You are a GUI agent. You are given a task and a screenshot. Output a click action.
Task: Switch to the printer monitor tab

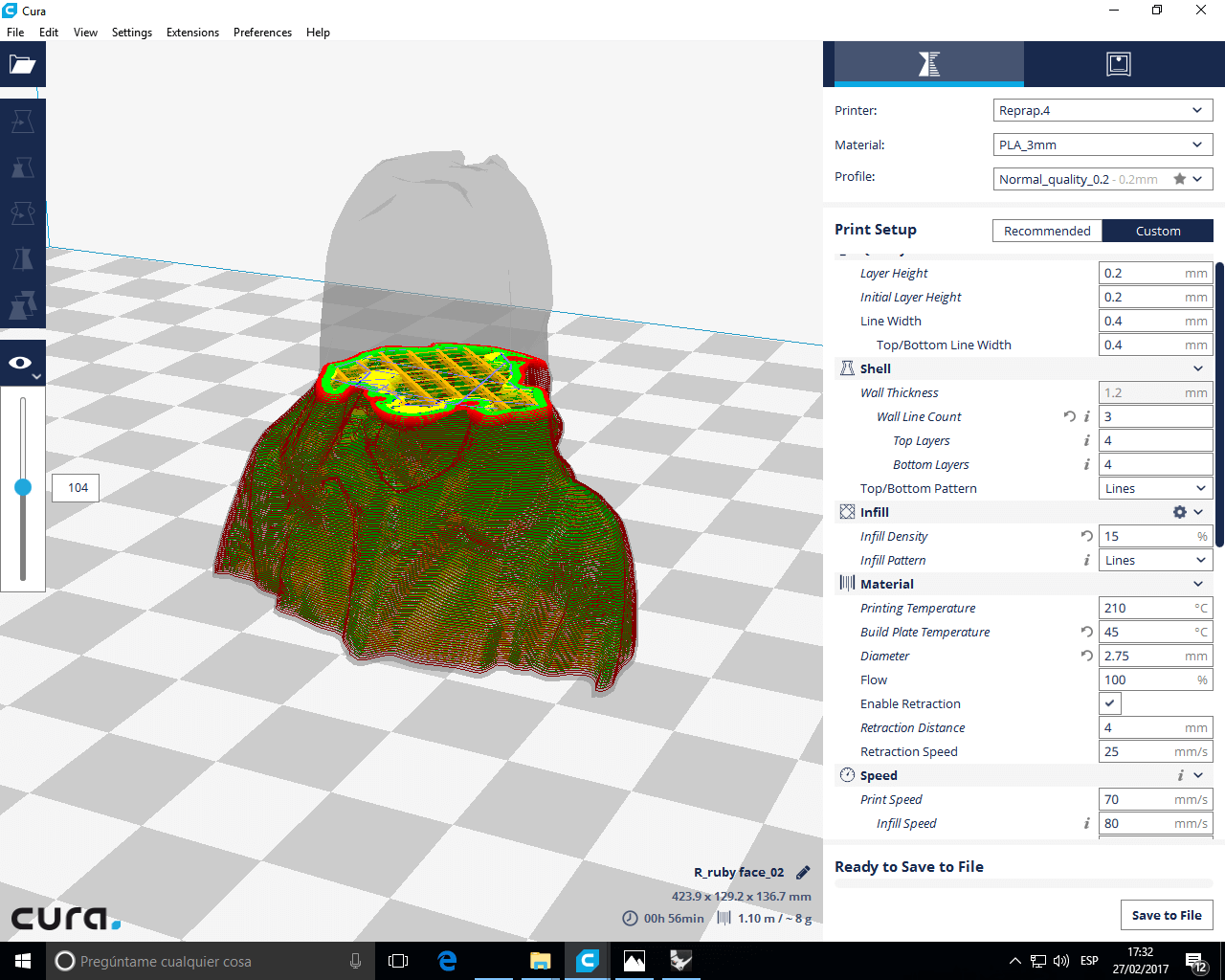click(x=1119, y=64)
